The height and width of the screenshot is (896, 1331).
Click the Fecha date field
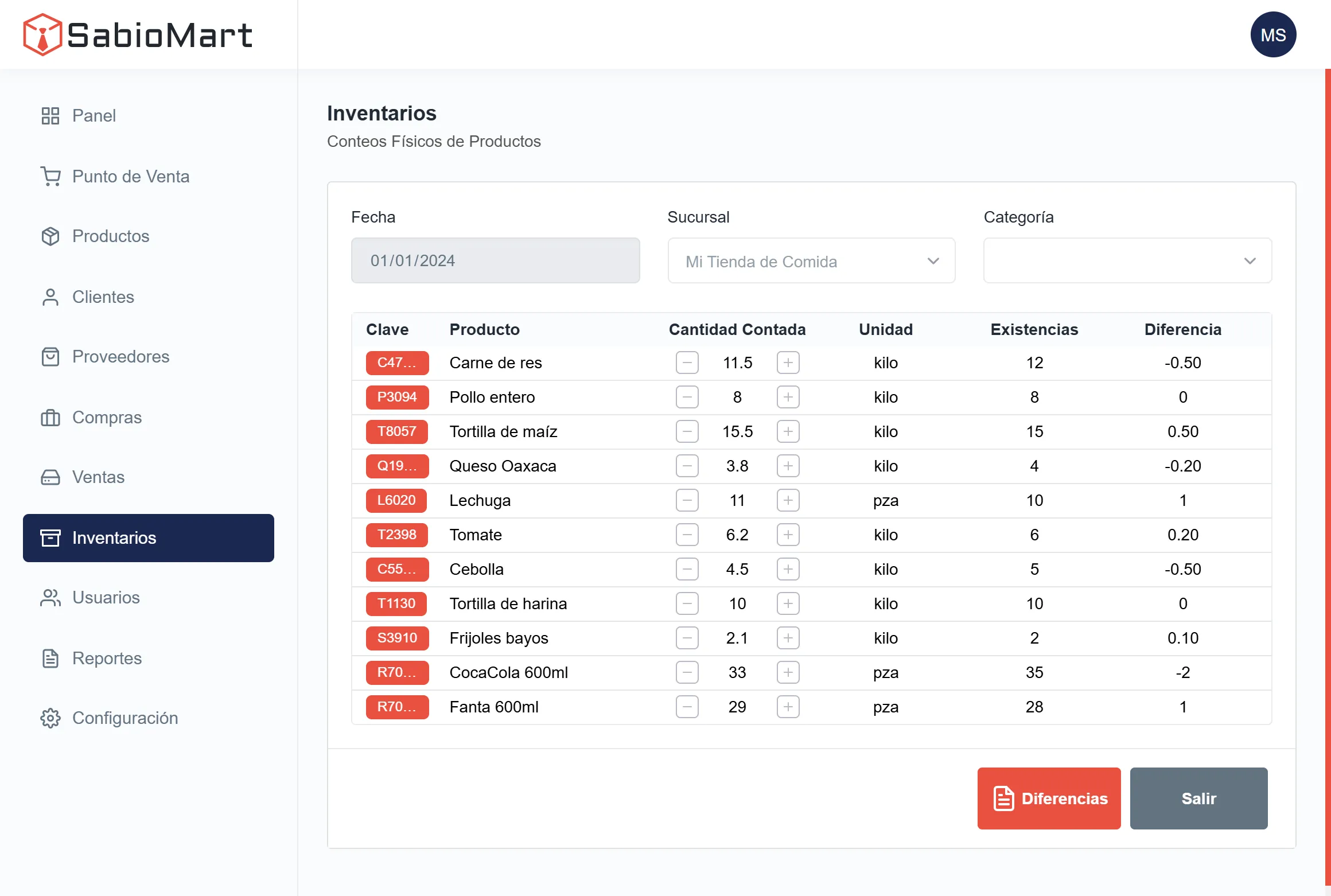pos(495,261)
